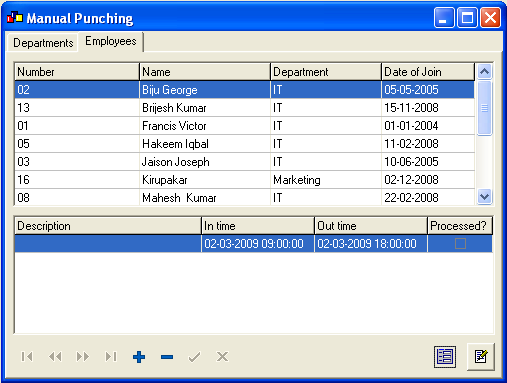
Task: Select the Kirupakar employee row
Action: (x=245, y=180)
